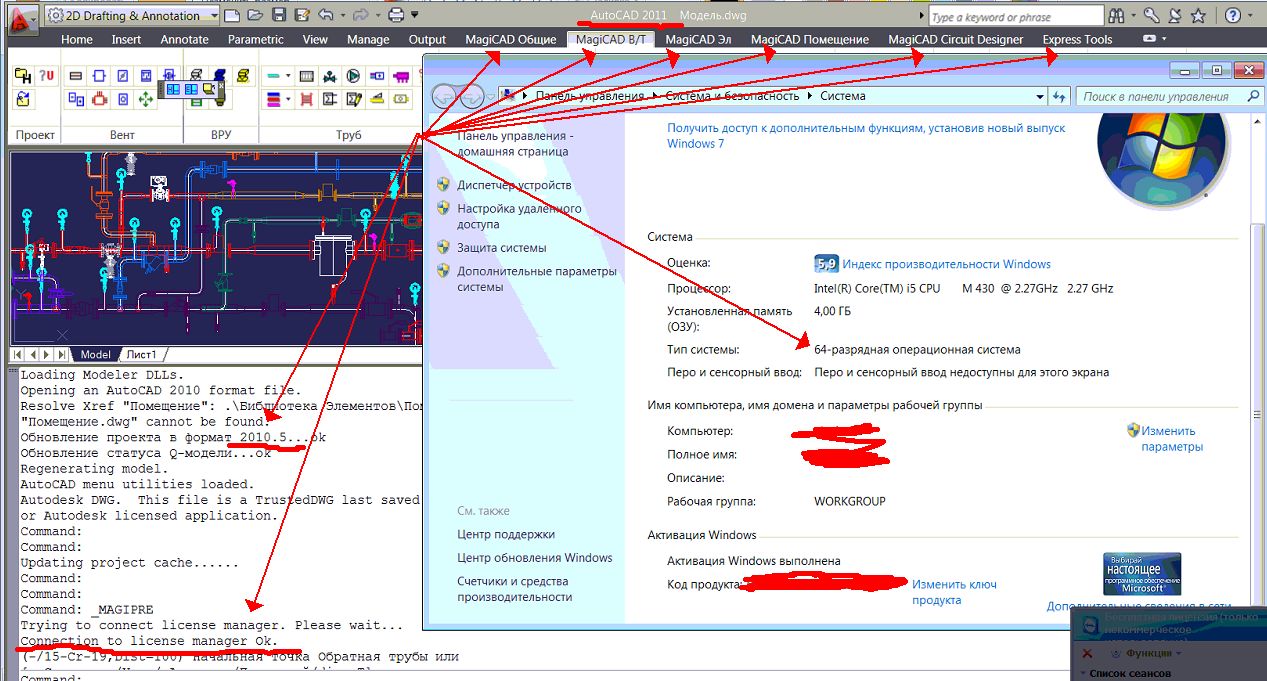Image resolution: width=1267 pixels, height=681 pixels.
Task: Switch to the MagiCAD Эл ribbon tab
Action: (x=697, y=39)
